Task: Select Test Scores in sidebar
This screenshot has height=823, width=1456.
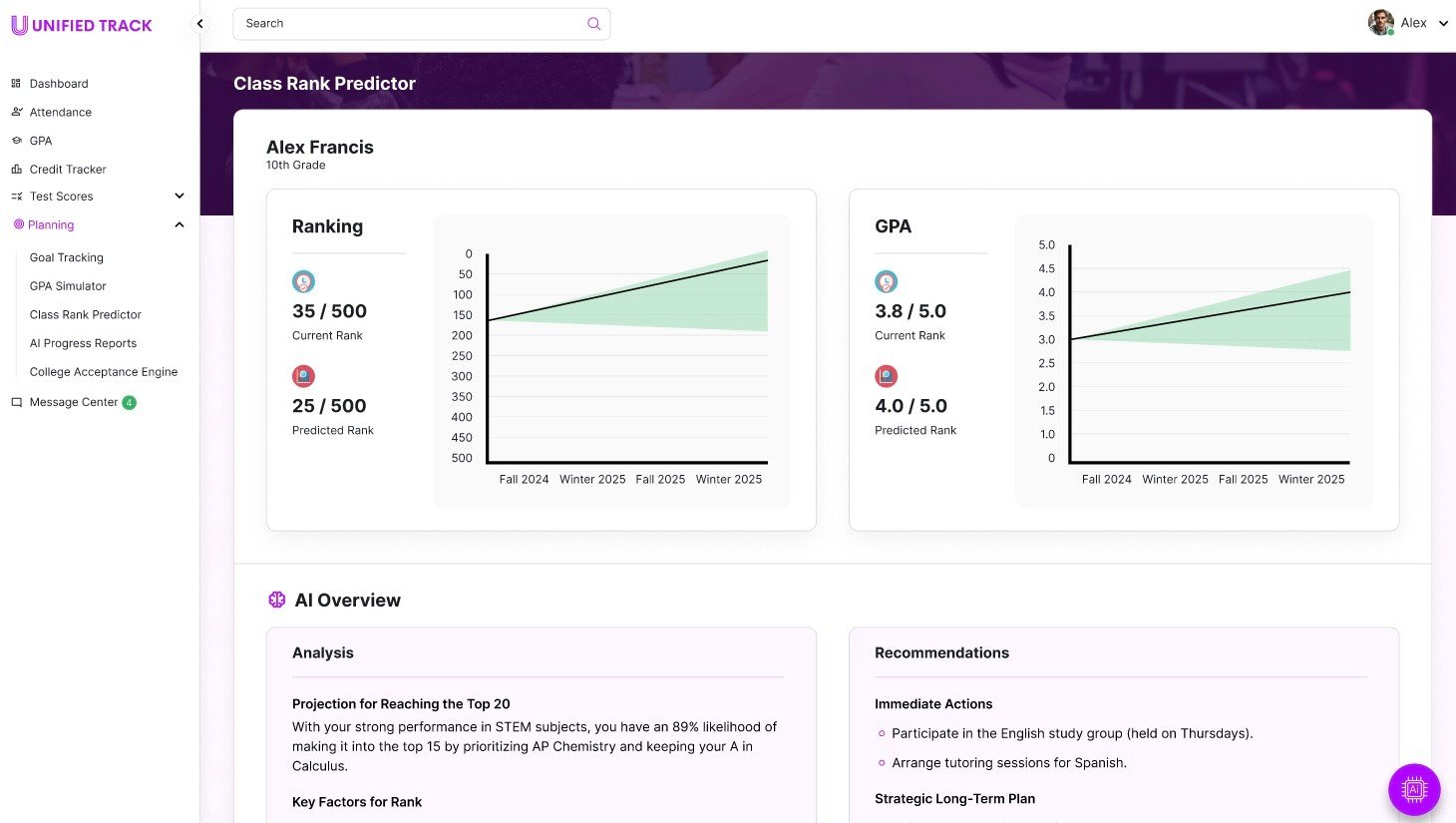Action: point(61,197)
